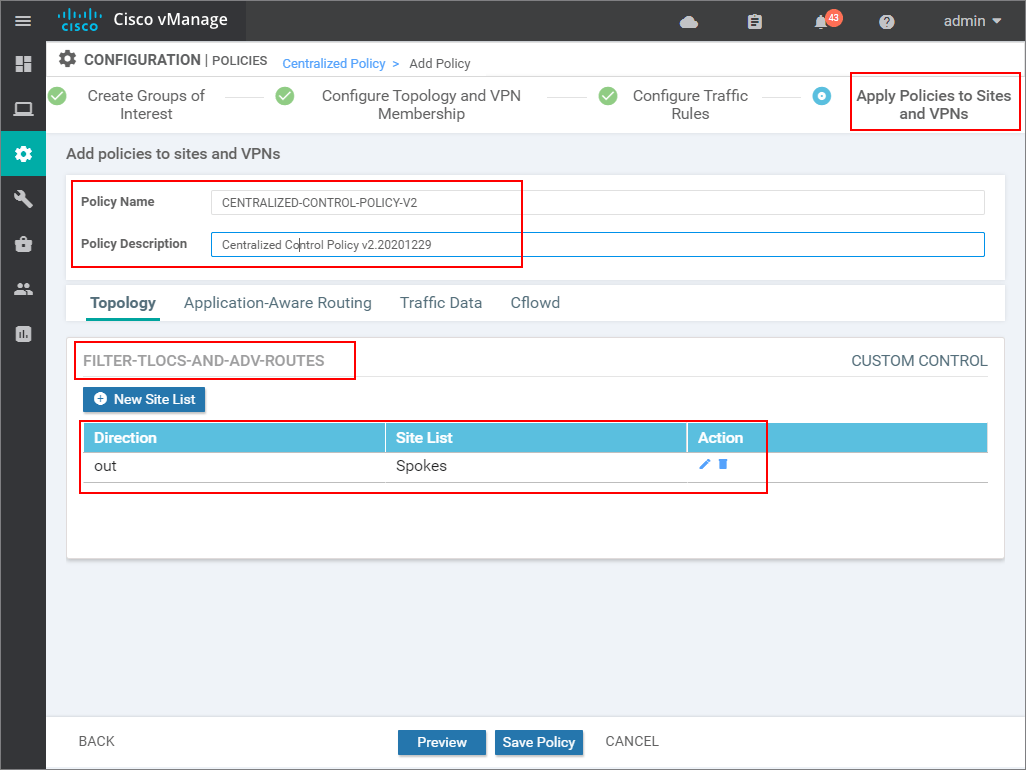Open the Monitor section from the sidebar

(x=22, y=109)
